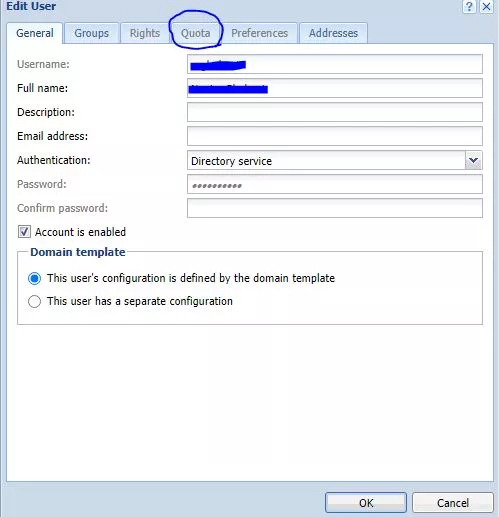Screen dimensions: 499x517
Task: Select the General tab
Action: (35, 33)
